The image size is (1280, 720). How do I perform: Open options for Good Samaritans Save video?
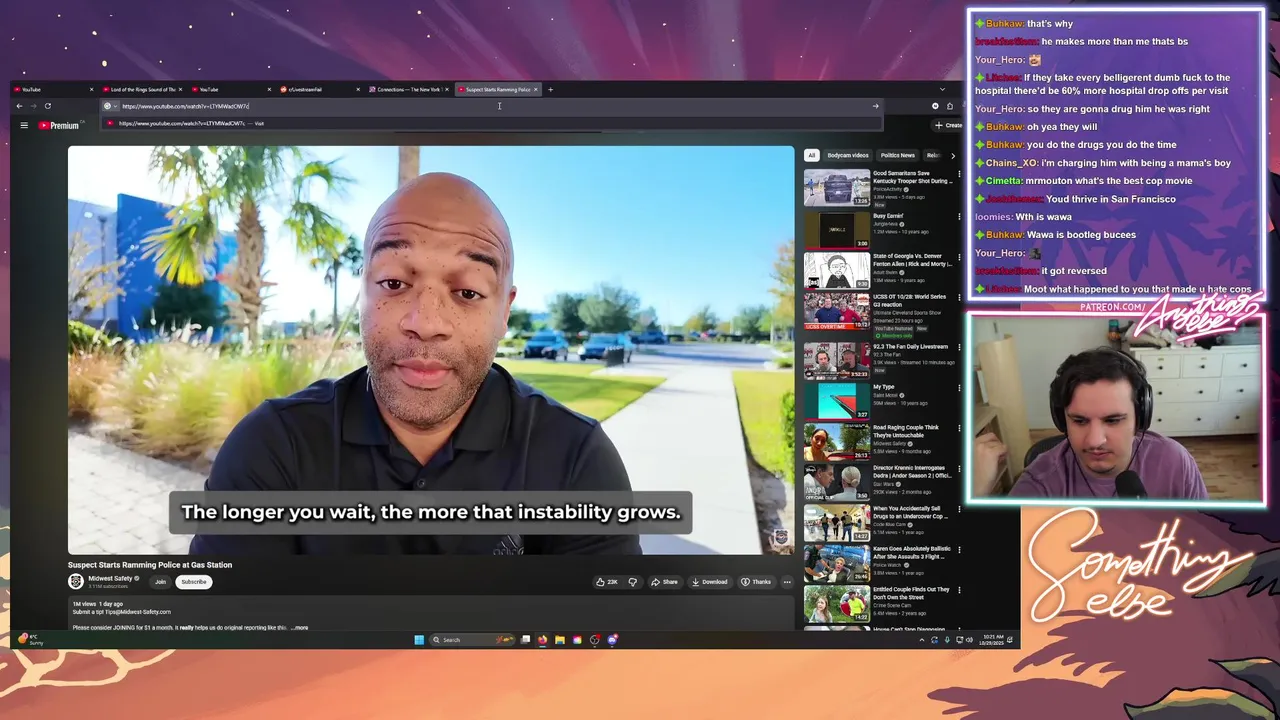click(x=959, y=174)
